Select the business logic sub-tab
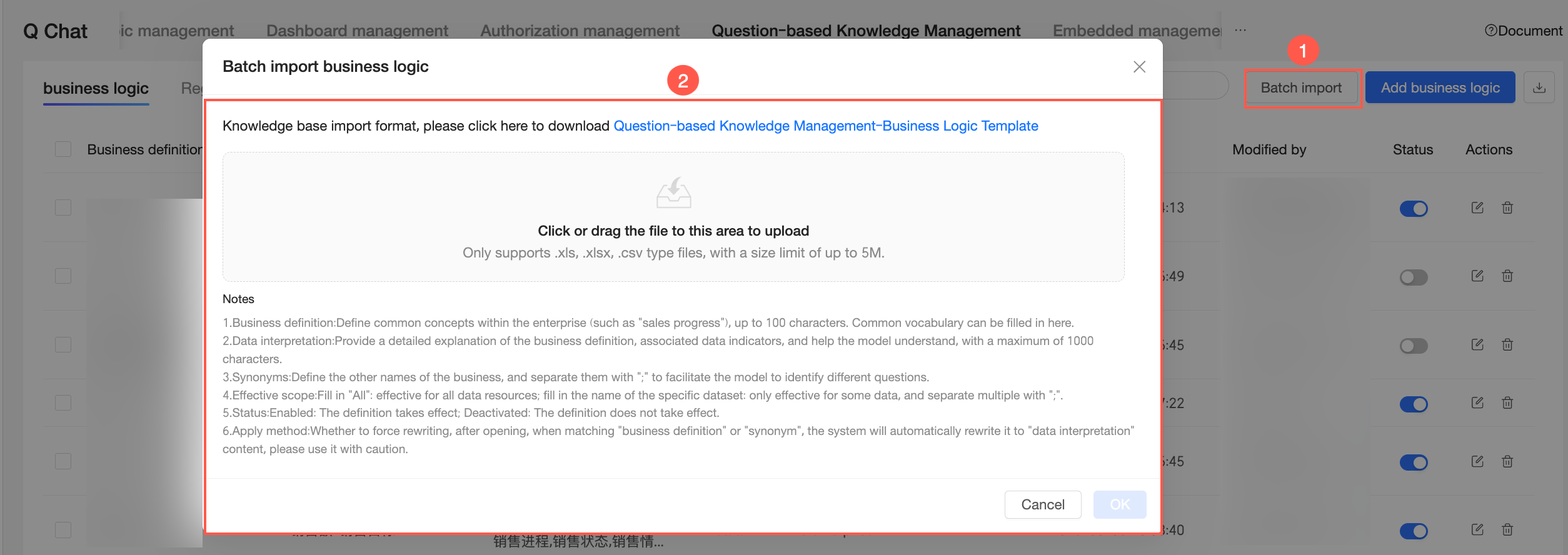1568x555 pixels. tap(96, 88)
